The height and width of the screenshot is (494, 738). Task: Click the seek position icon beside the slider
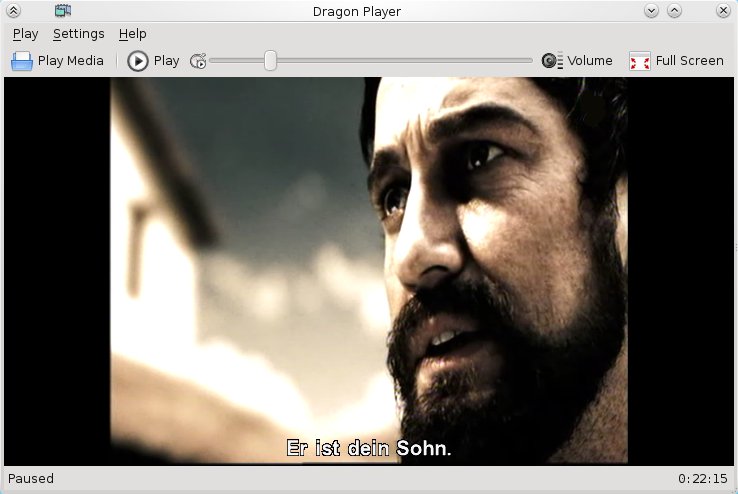198,61
